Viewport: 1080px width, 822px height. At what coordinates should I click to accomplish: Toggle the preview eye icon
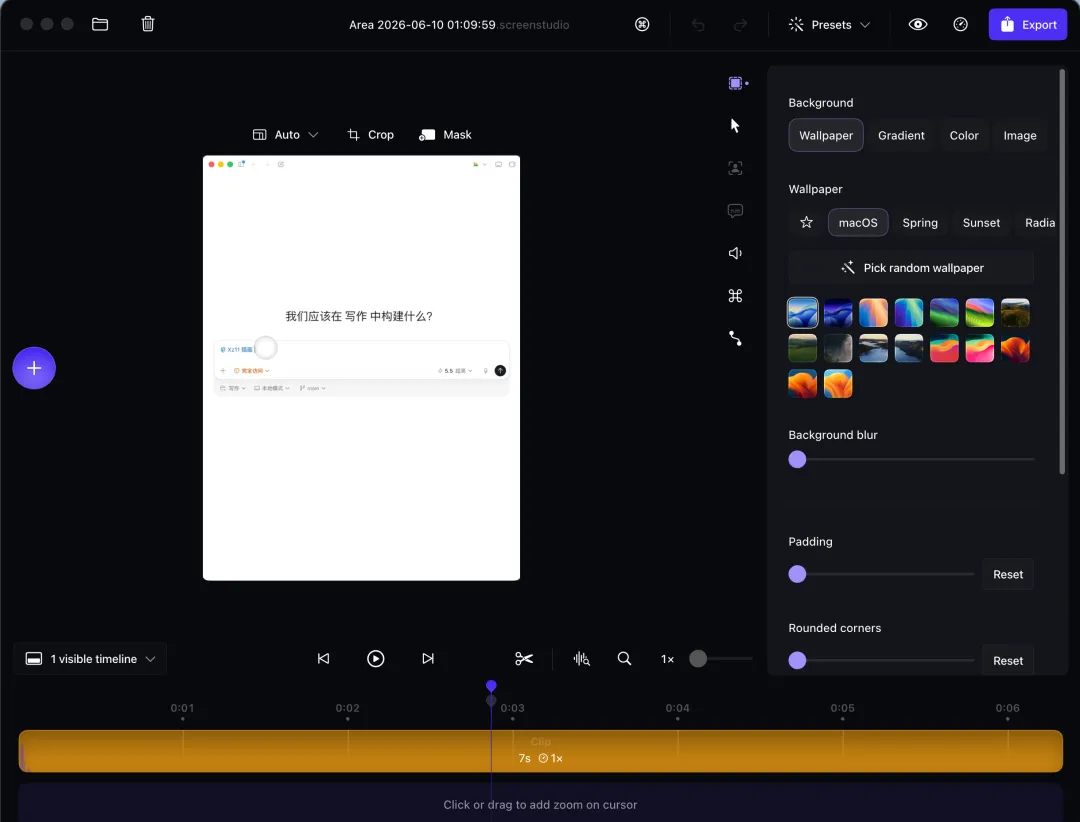[917, 24]
